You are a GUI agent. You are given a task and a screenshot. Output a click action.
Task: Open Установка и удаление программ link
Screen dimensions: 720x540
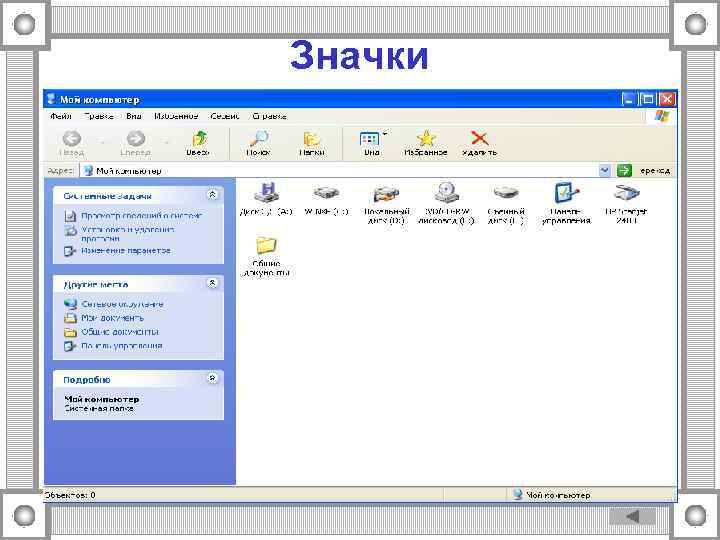[128, 234]
